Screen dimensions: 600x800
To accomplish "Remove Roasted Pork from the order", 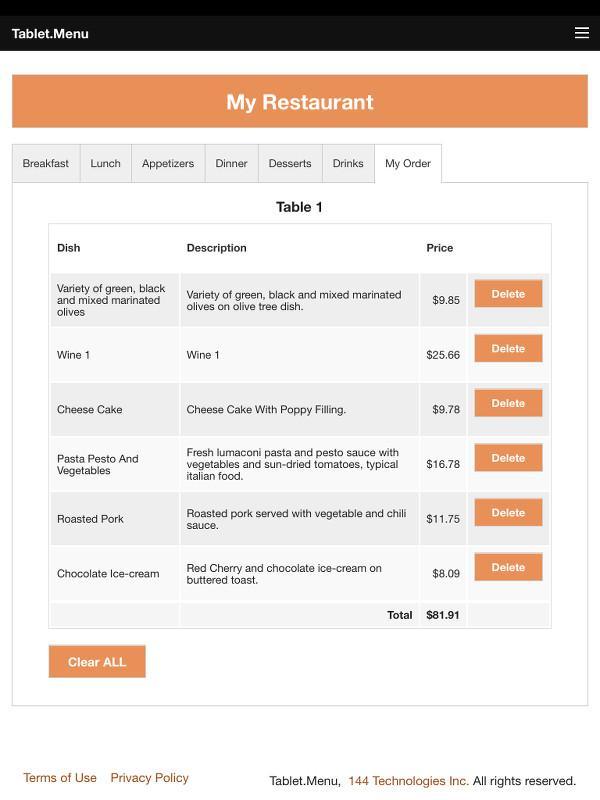I will tap(507, 512).
